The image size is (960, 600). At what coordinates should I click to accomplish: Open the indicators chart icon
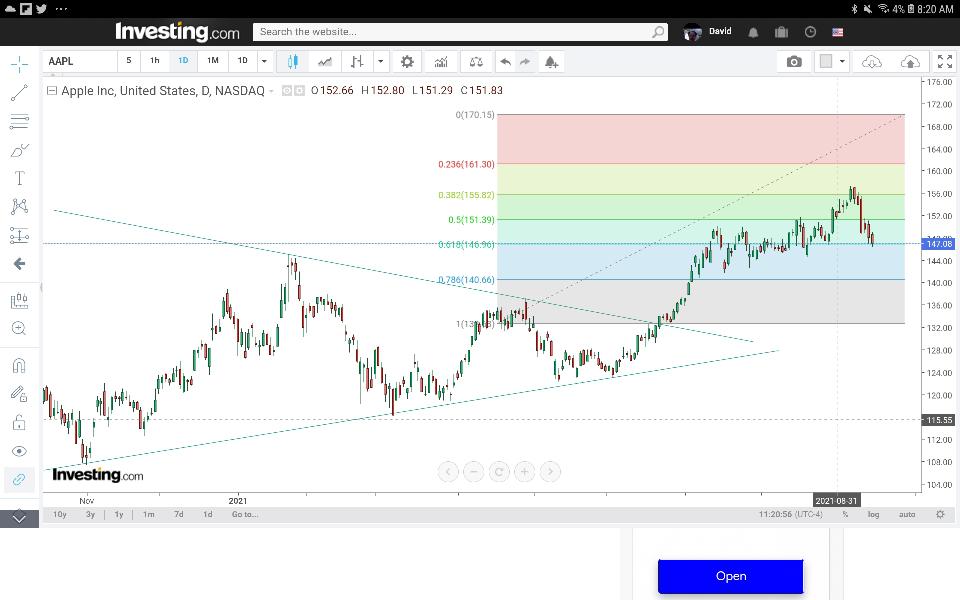coord(441,62)
